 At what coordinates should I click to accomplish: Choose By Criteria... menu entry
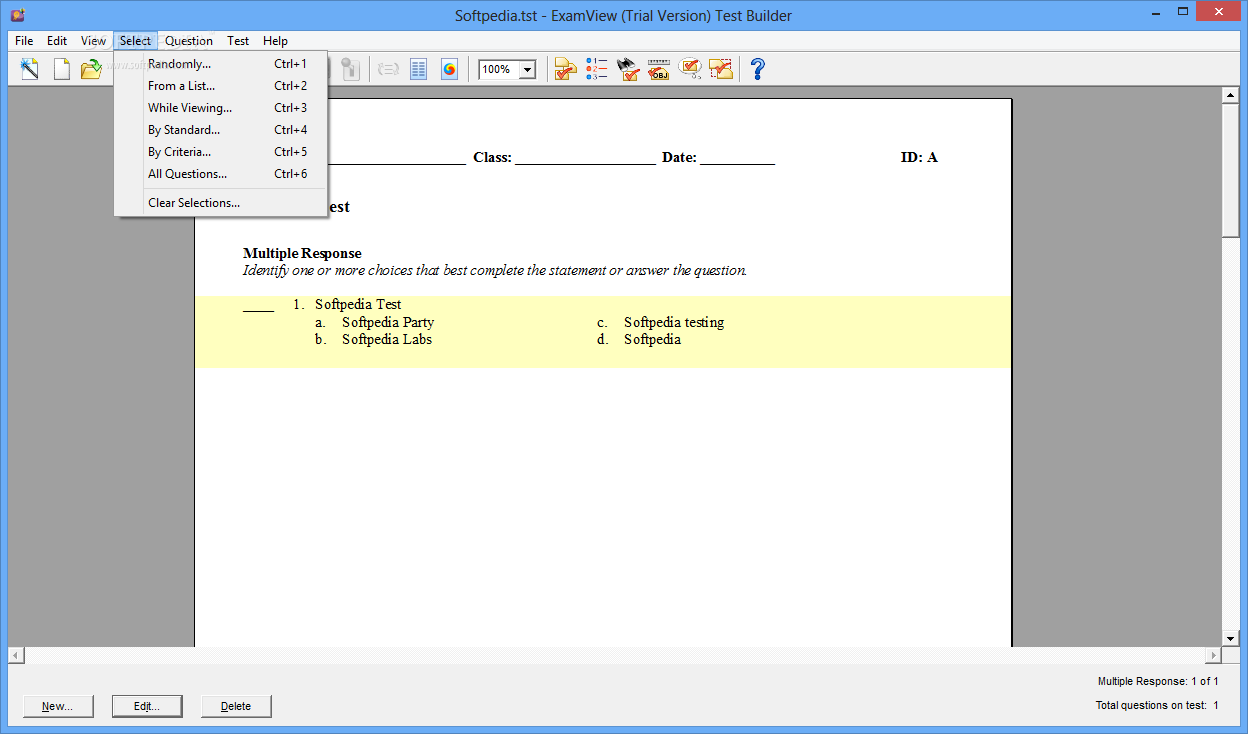pyautogui.click(x=221, y=152)
